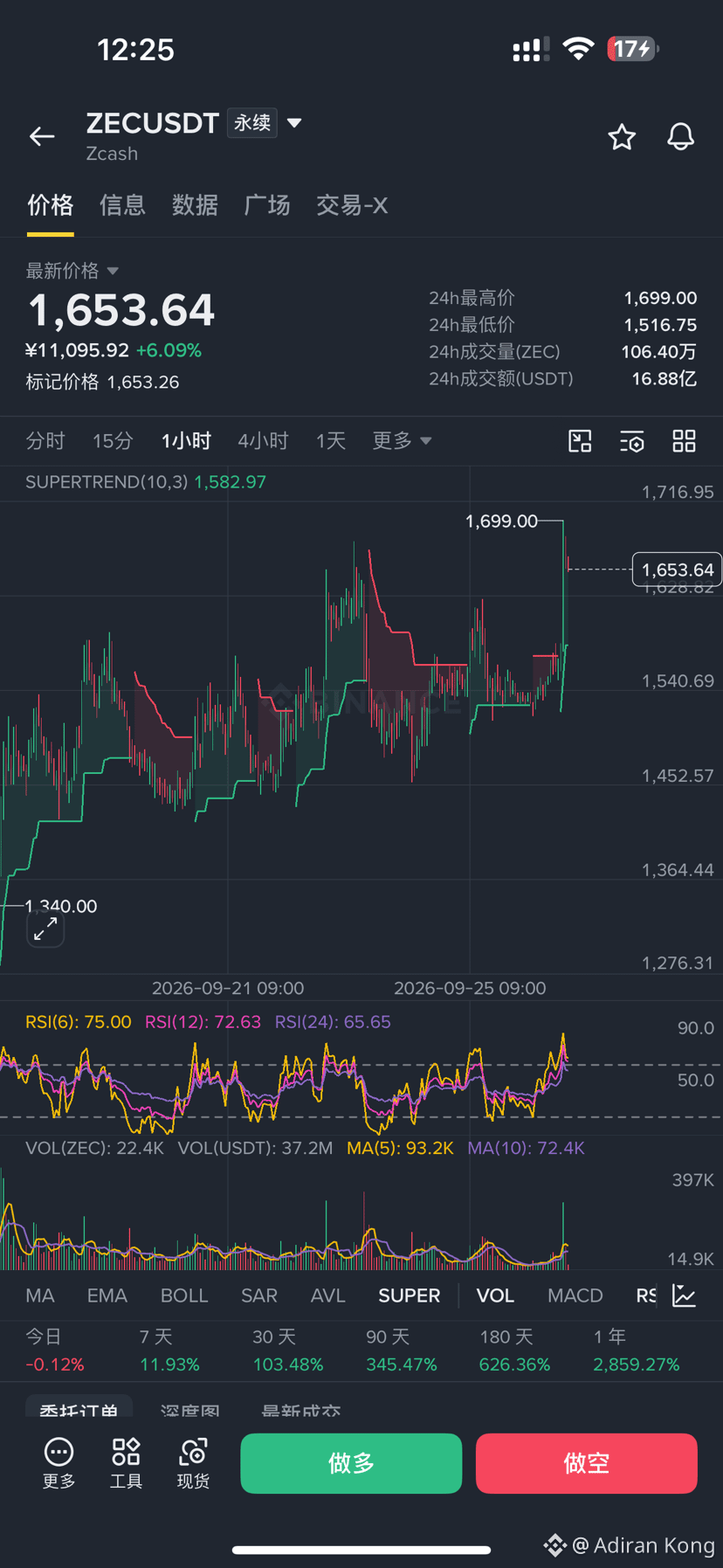Open the chart drawing tools icon

click(580, 441)
